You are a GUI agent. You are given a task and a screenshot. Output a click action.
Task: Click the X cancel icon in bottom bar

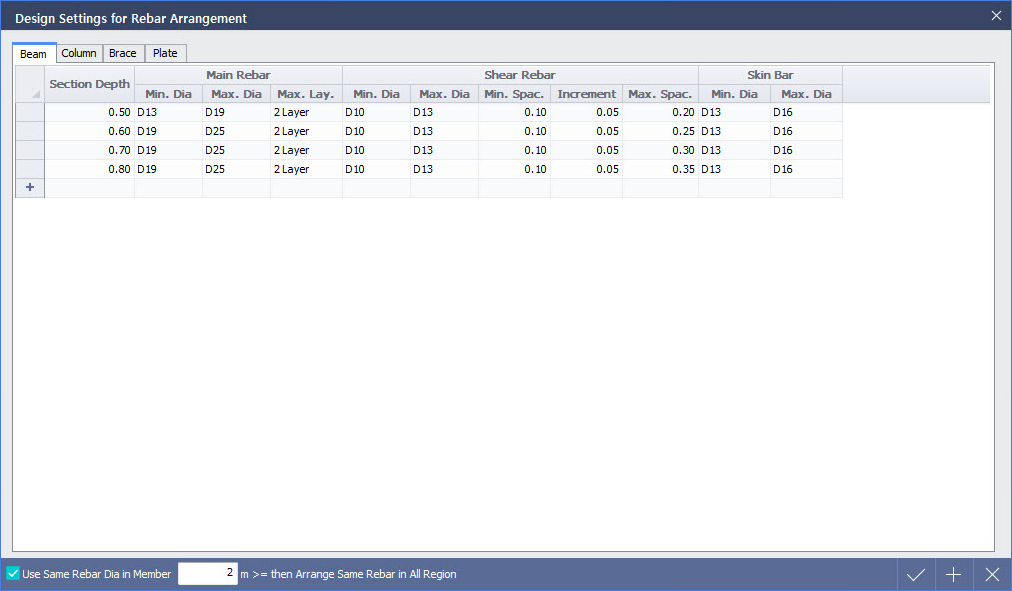click(991, 574)
